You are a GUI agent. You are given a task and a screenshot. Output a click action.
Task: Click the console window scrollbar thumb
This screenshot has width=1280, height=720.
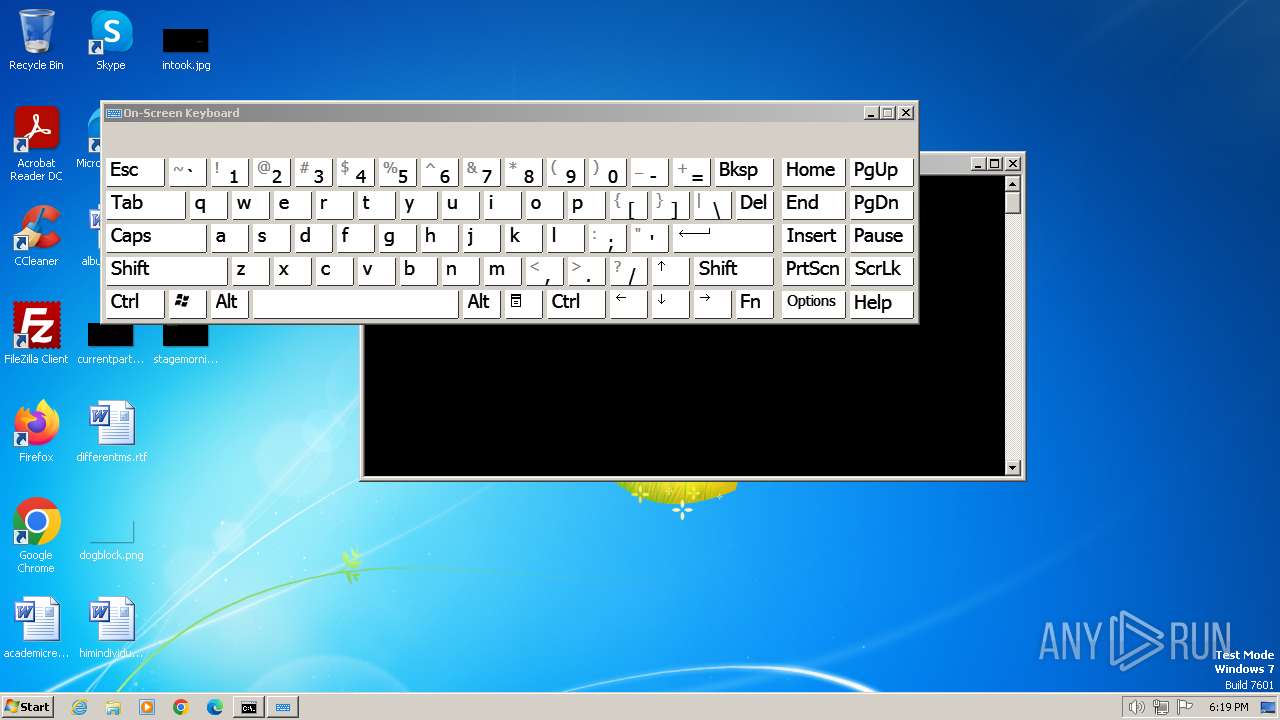point(1012,203)
